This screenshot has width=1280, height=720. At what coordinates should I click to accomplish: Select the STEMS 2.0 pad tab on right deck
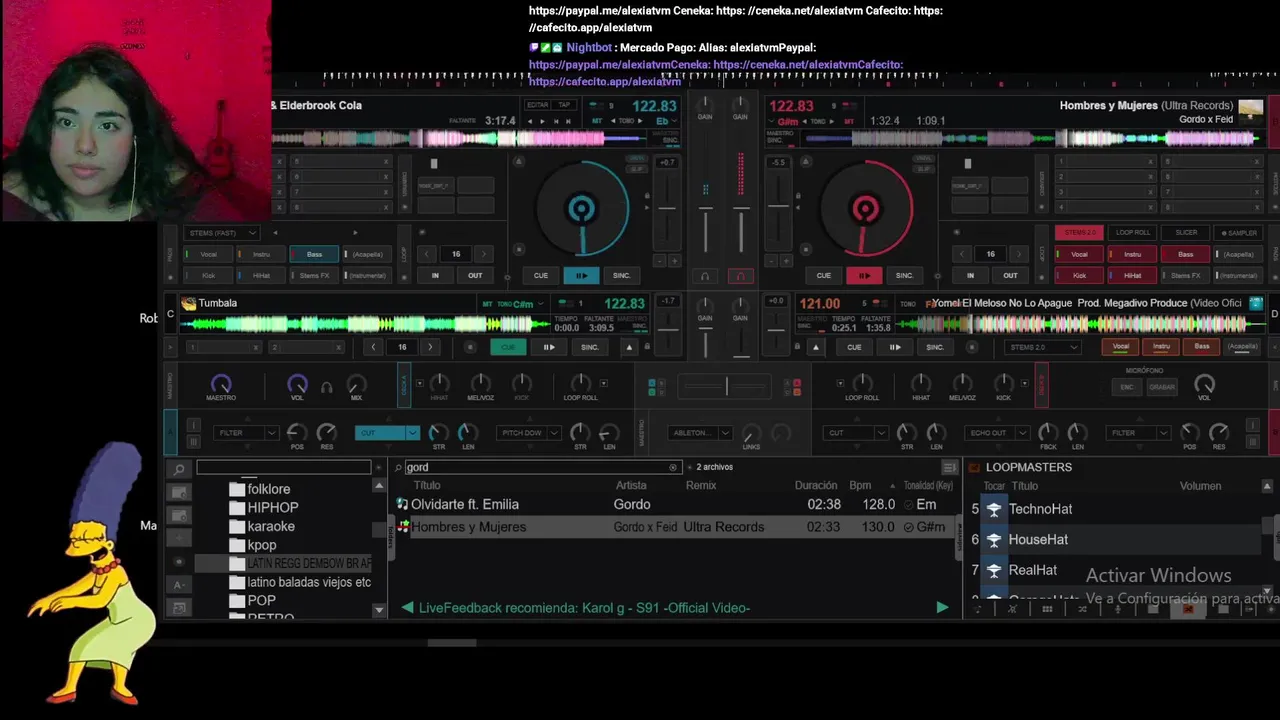click(1079, 233)
